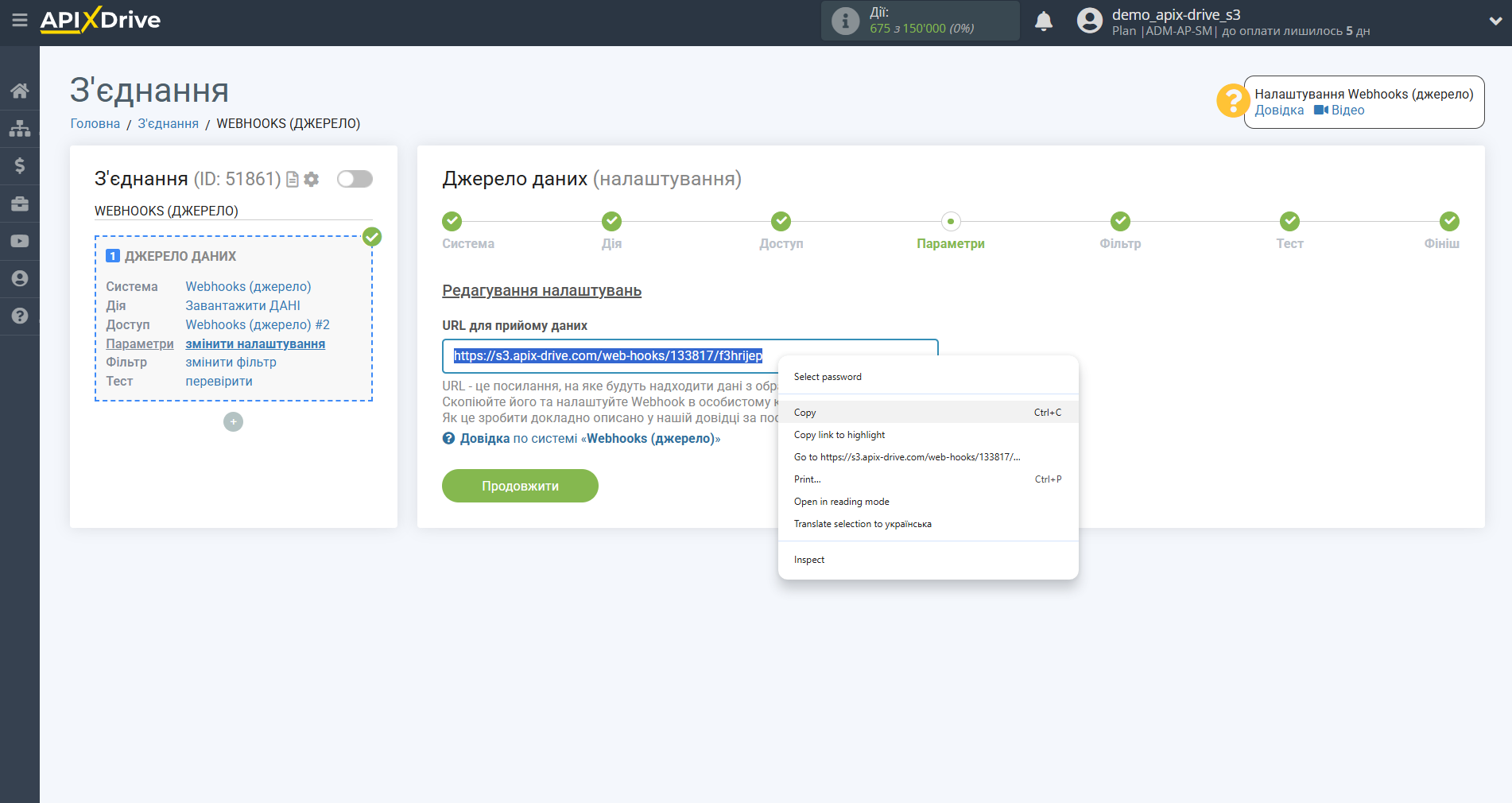Open the connections sitemap sidebar icon
This screenshot has height=803, width=1512.
[20, 128]
